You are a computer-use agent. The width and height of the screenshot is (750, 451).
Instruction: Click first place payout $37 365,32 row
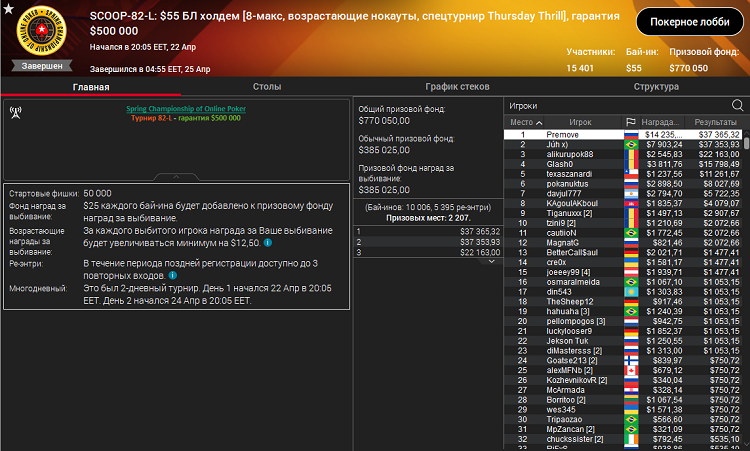(428, 231)
